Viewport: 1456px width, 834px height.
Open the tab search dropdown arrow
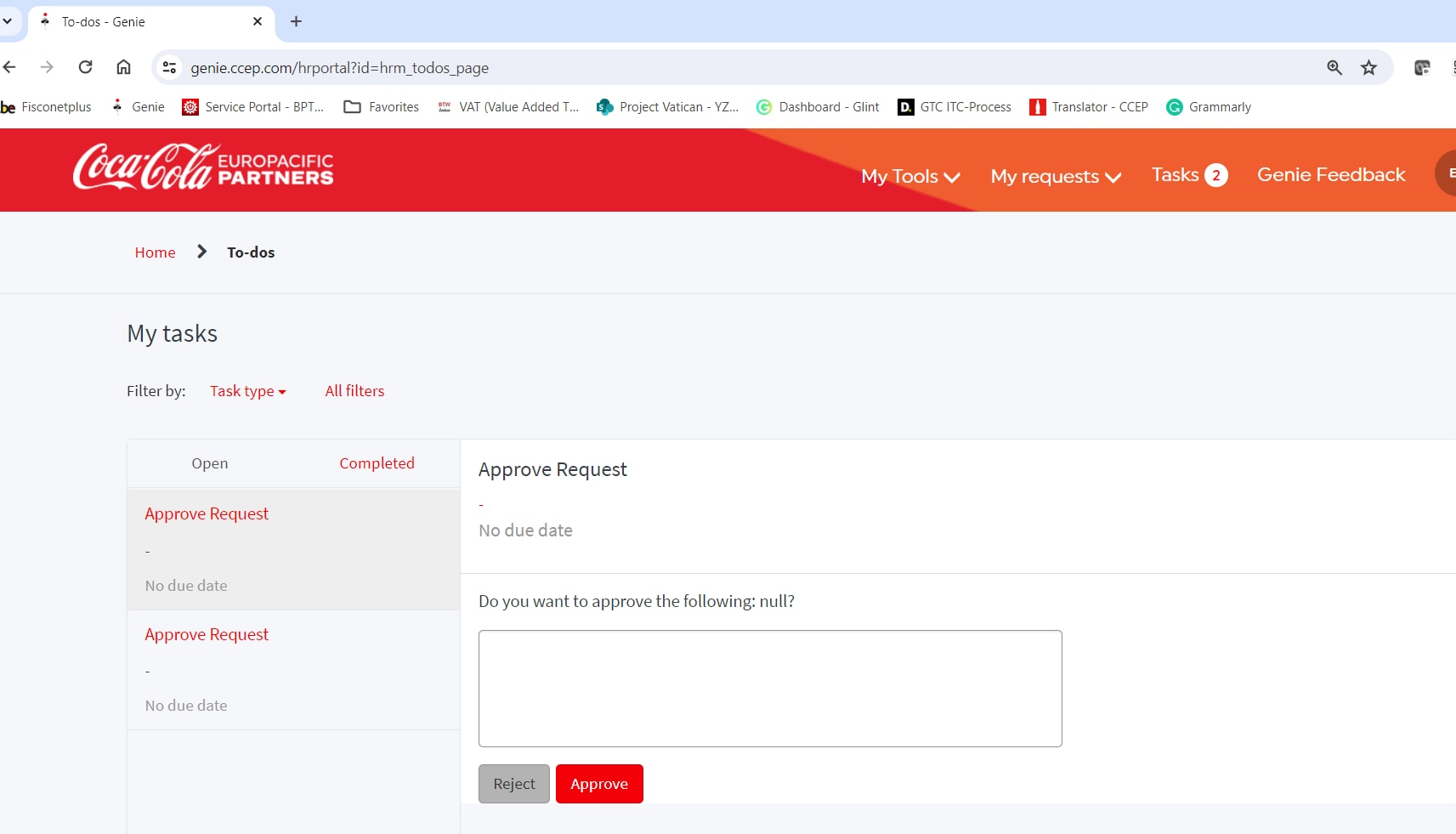pos(7,21)
